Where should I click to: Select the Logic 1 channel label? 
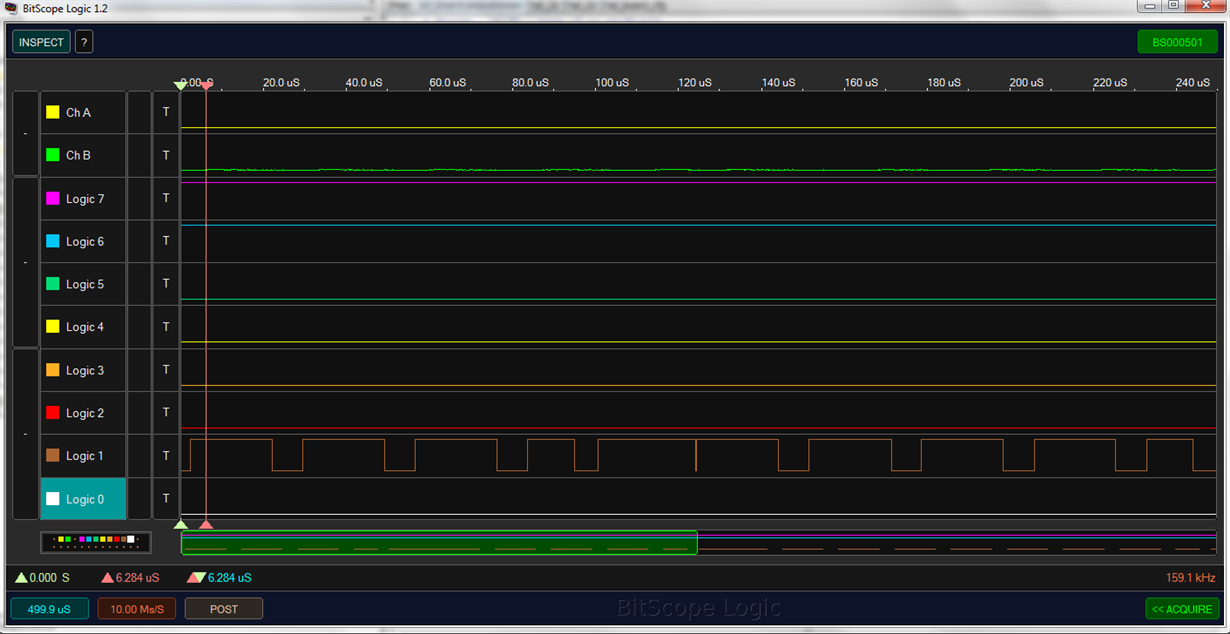(83, 456)
